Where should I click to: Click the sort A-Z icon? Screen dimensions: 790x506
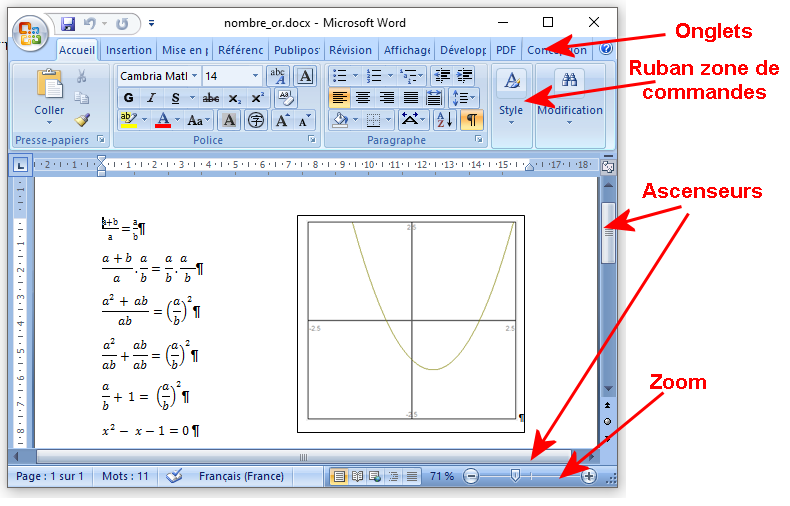coord(445,120)
